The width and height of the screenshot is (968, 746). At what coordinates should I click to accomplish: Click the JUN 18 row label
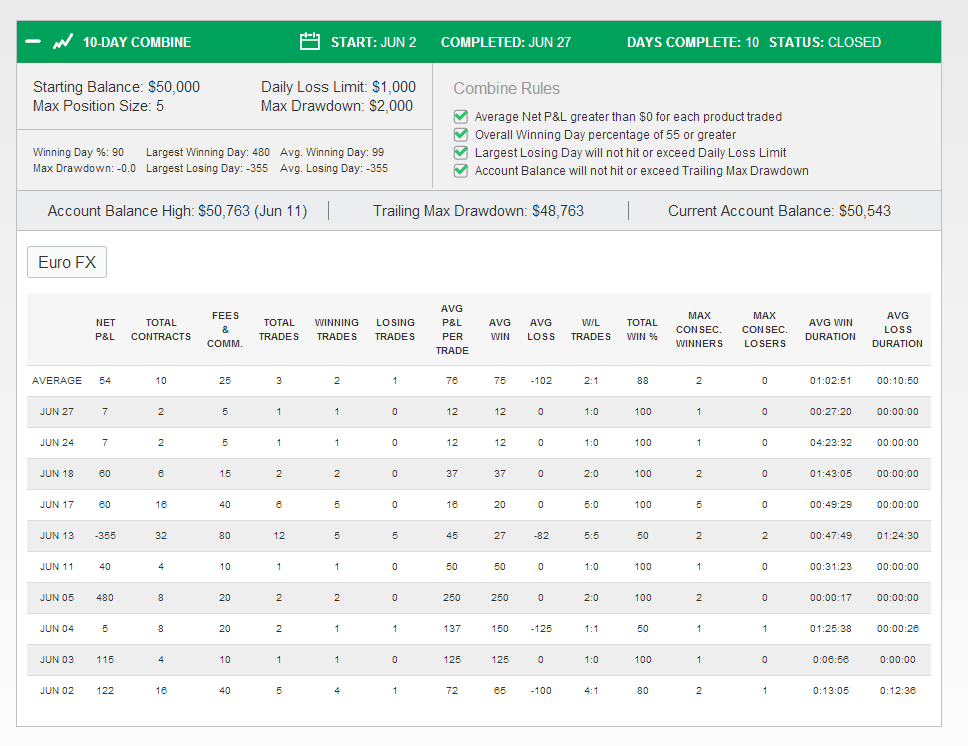(x=57, y=473)
